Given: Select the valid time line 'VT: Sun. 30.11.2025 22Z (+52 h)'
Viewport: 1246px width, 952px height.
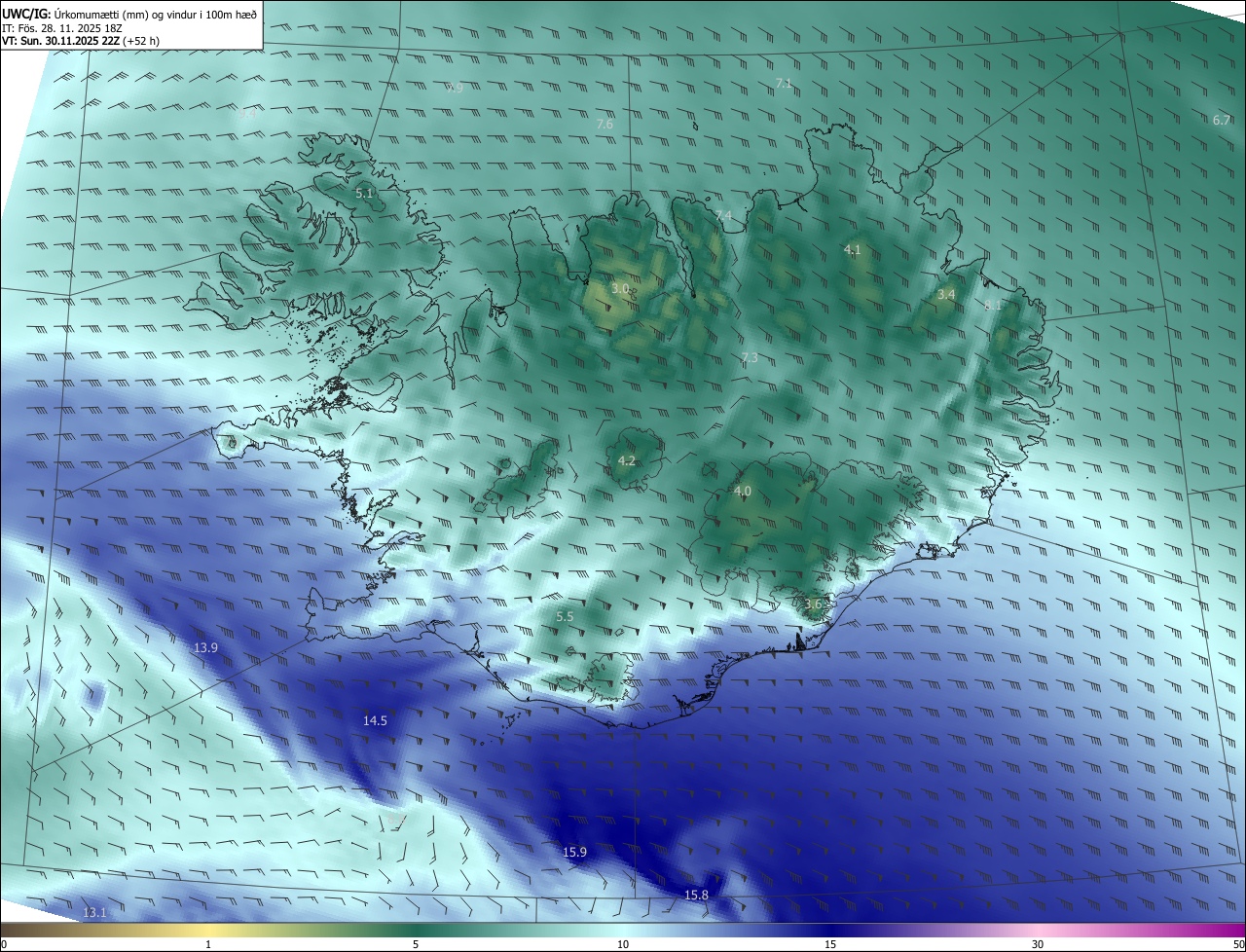Looking at the screenshot, I should [81, 41].
